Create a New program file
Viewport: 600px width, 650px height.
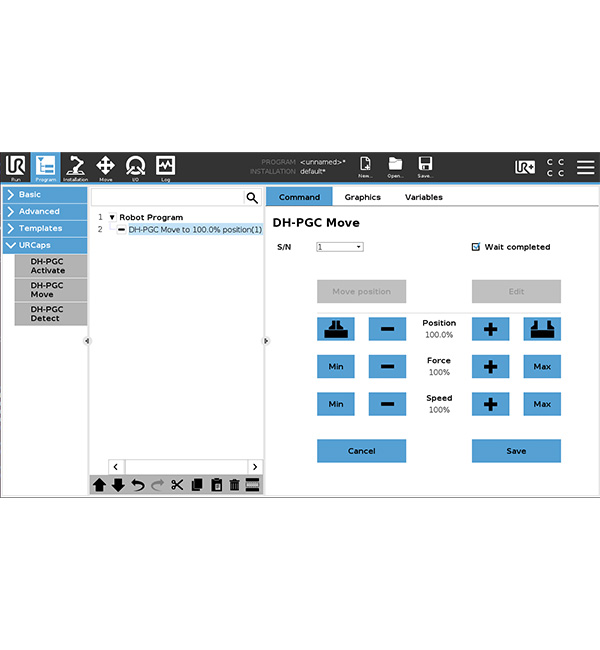[x=365, y=167]
